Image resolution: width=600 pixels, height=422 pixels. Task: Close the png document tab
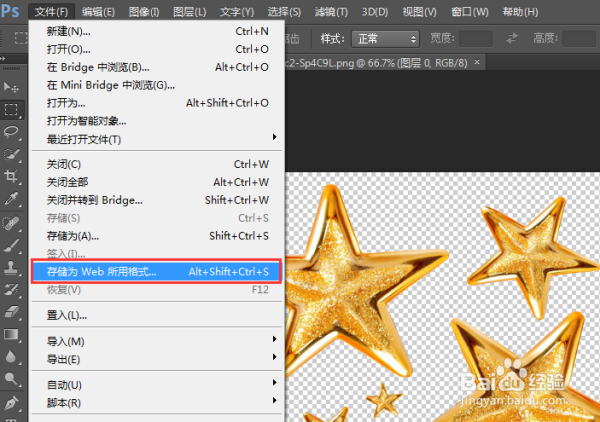pos(477,62)
